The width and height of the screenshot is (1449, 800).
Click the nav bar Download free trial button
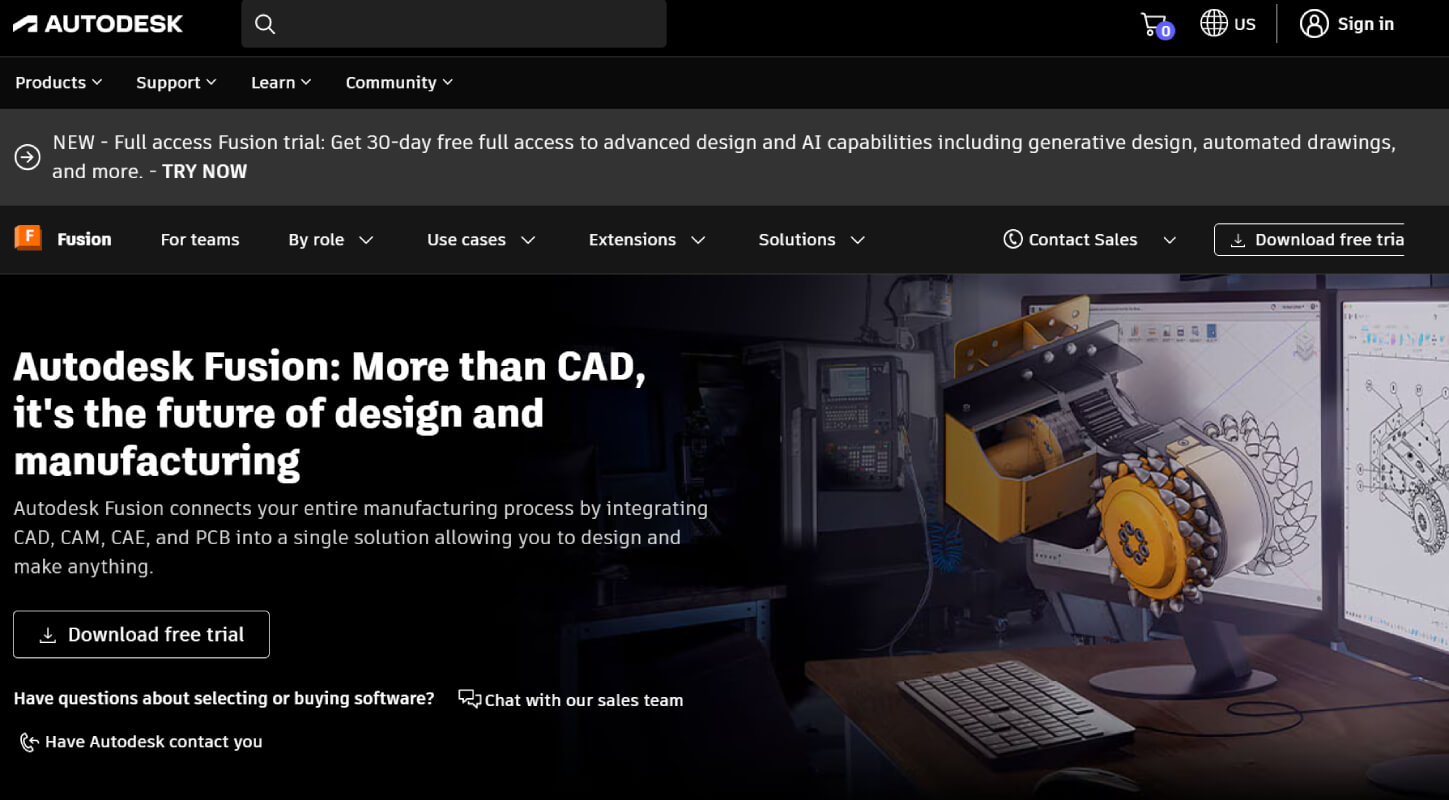pos(1310,239)
